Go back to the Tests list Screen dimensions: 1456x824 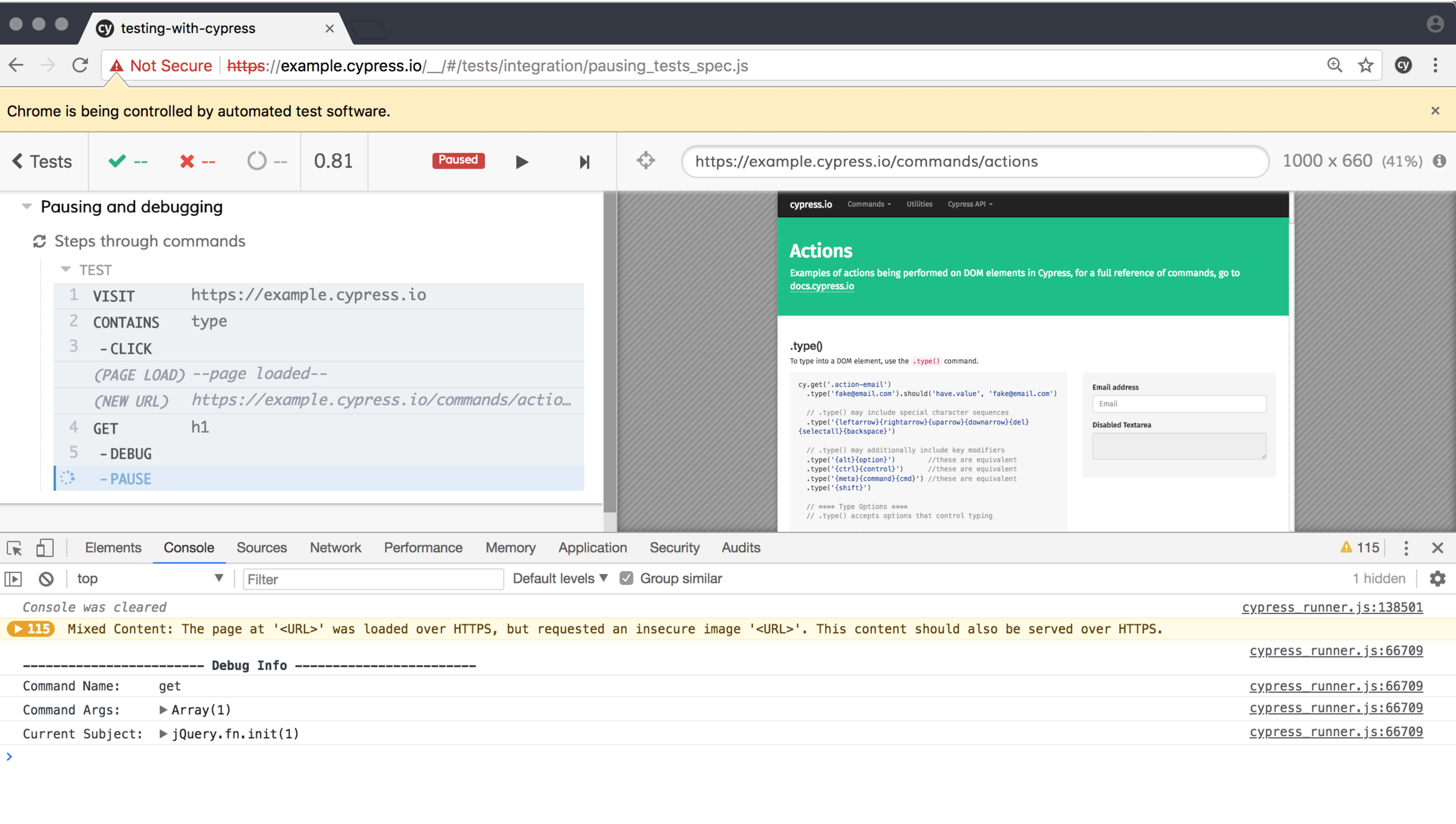(x=42, y=161)
